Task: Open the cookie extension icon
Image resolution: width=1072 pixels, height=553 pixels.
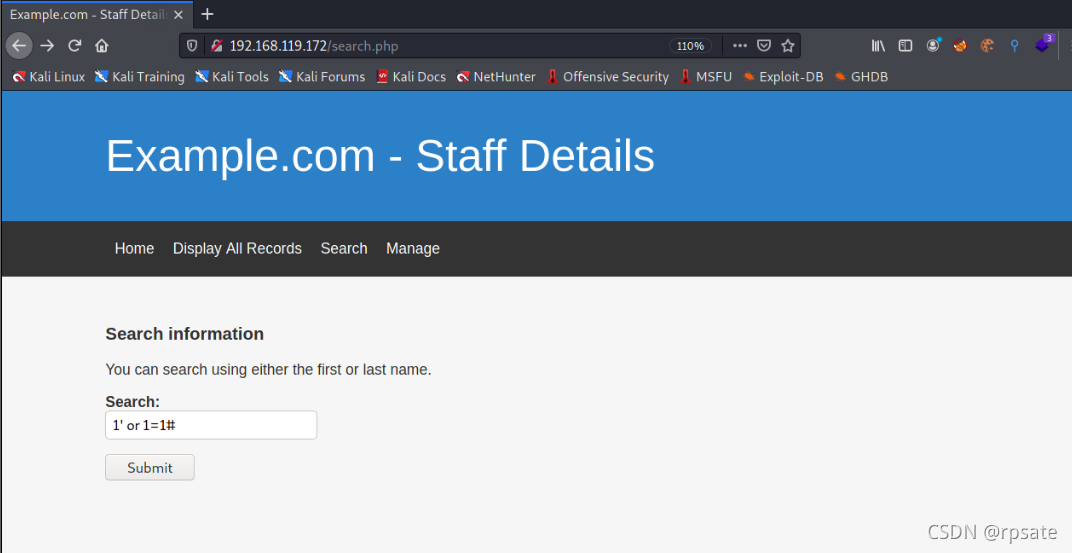Action: click(987, 46)
